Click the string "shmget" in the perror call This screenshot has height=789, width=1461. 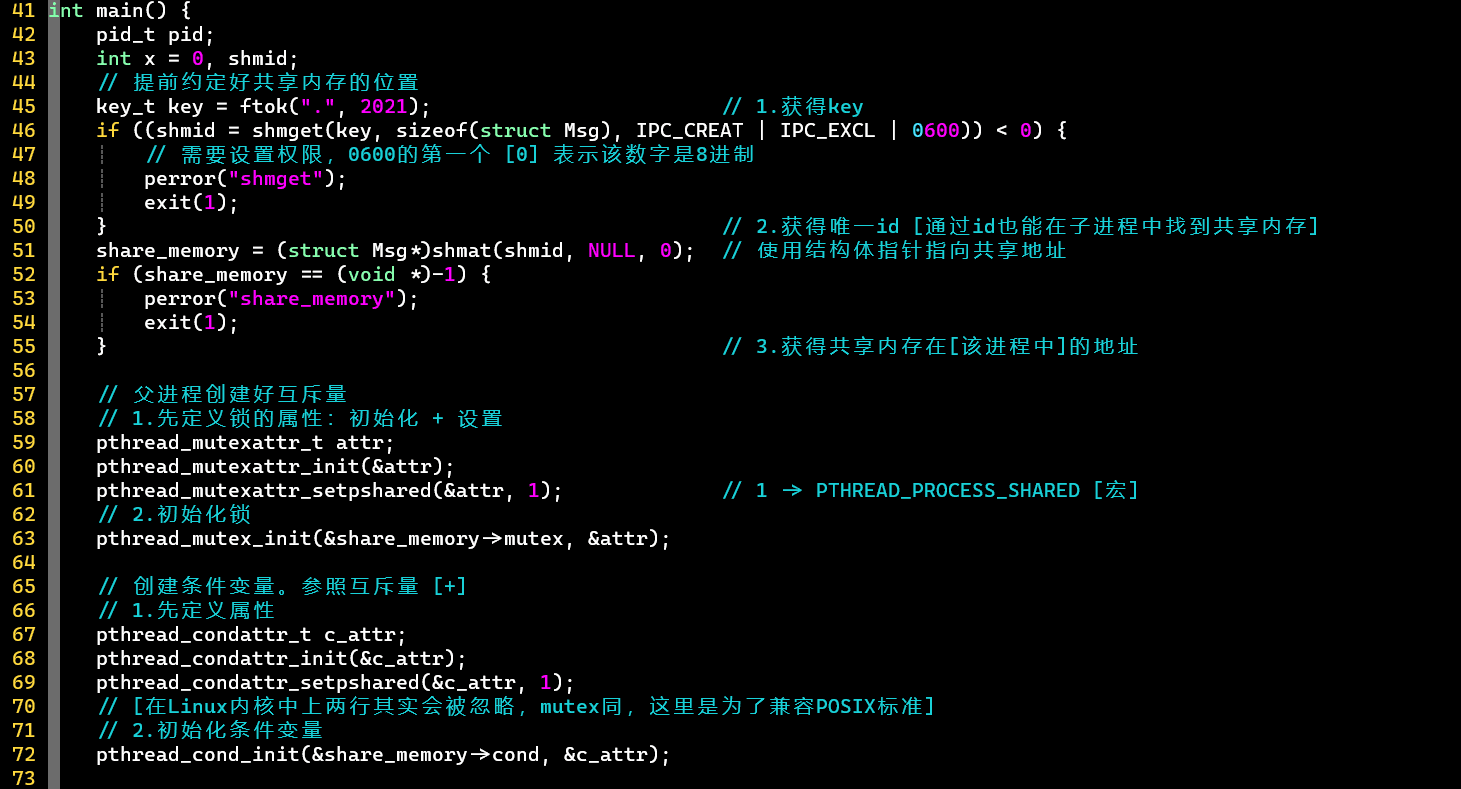click(276, 179)
